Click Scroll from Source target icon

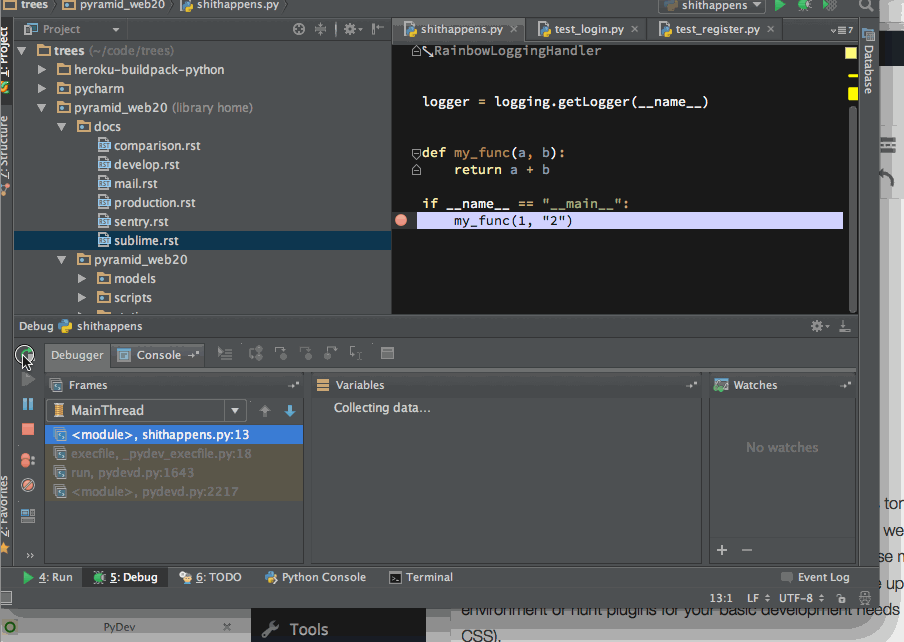299,29
